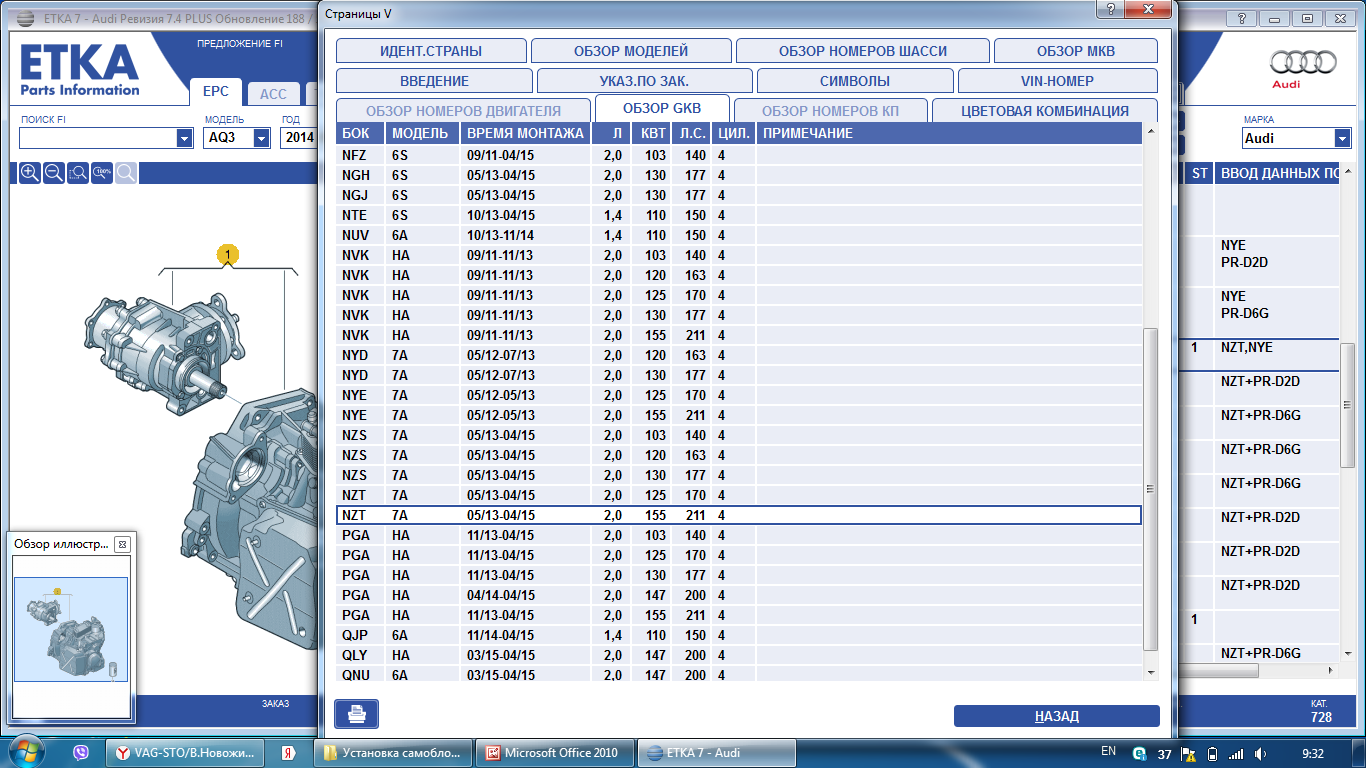Image resolution: width=1366 pixels, height=768 pixels.
Task: Click the ОБЗОР НОМЕРОВ ШАССИ button
Action: coord(863,51)
